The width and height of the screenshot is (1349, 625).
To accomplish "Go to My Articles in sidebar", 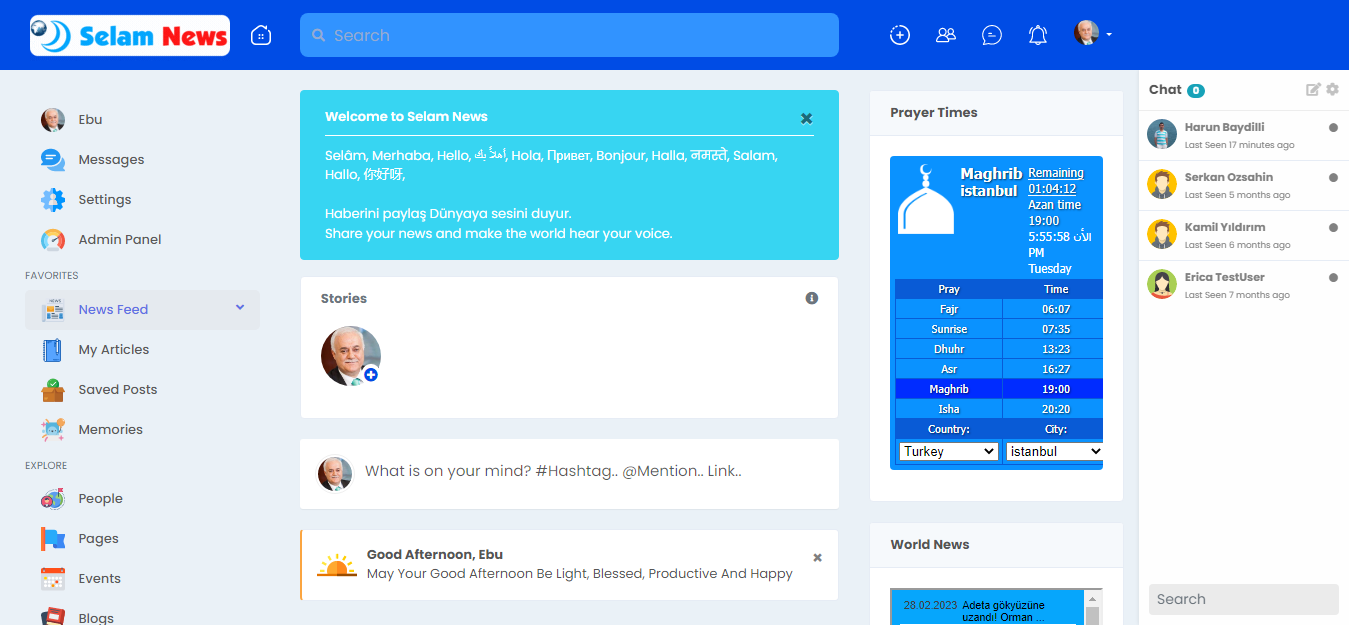I will (x=113, y=349).
